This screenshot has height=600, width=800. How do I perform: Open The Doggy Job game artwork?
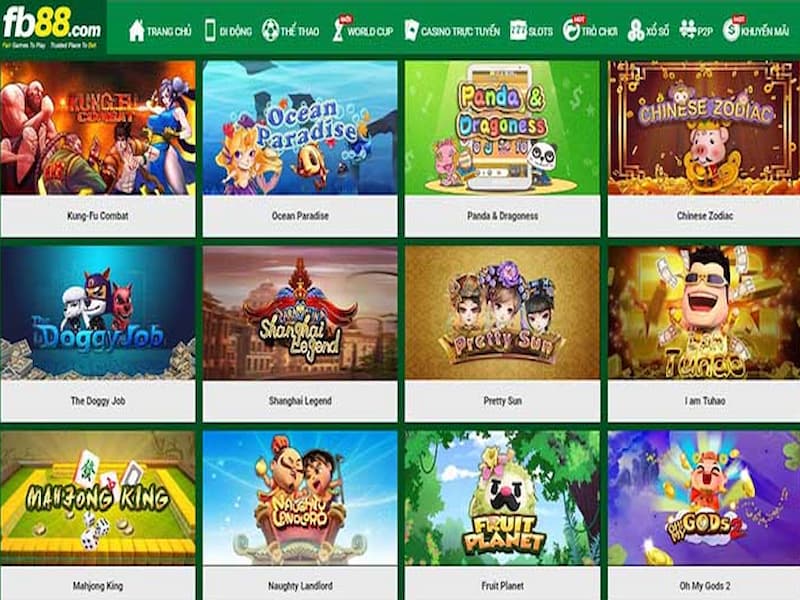(x=97, y=313)
